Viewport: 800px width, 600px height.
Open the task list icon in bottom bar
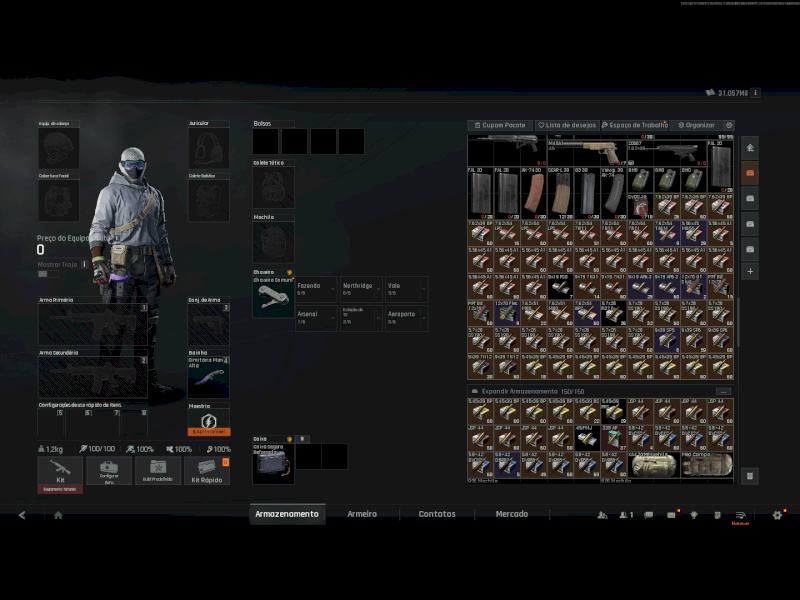tap(740, 515)
